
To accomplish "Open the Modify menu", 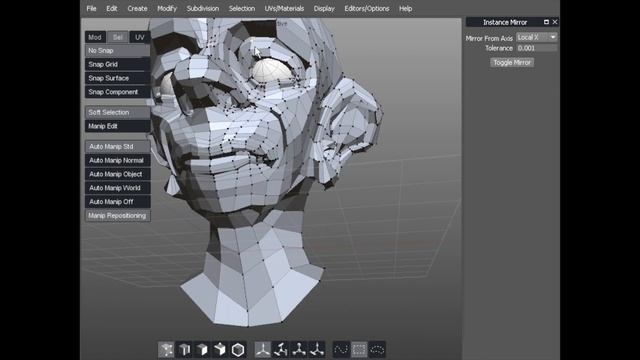I will tap(167, 9).
